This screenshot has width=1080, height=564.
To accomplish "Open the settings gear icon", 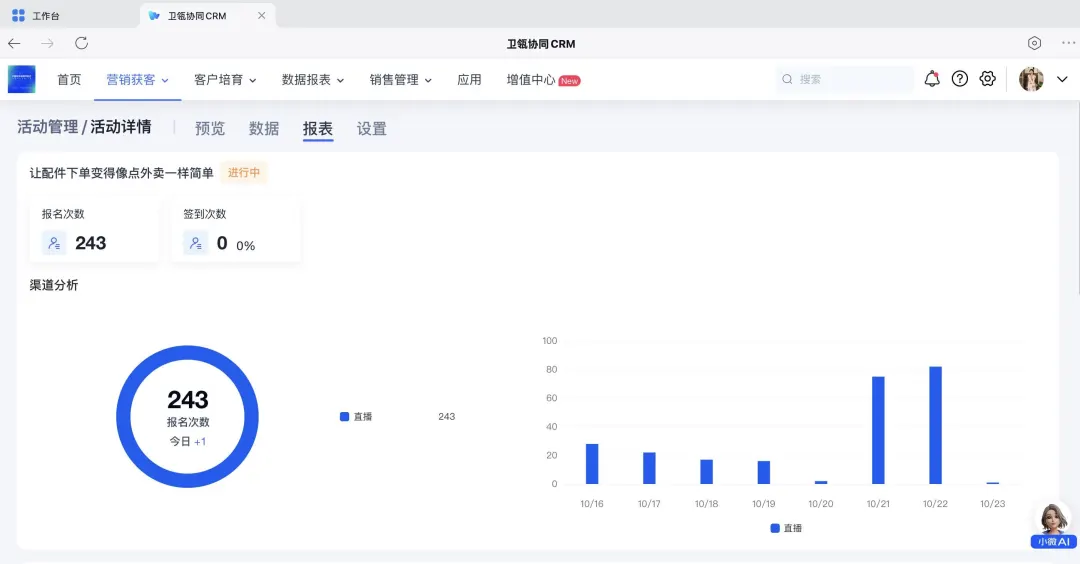I will pyautogui.click(x=988, y=79).
